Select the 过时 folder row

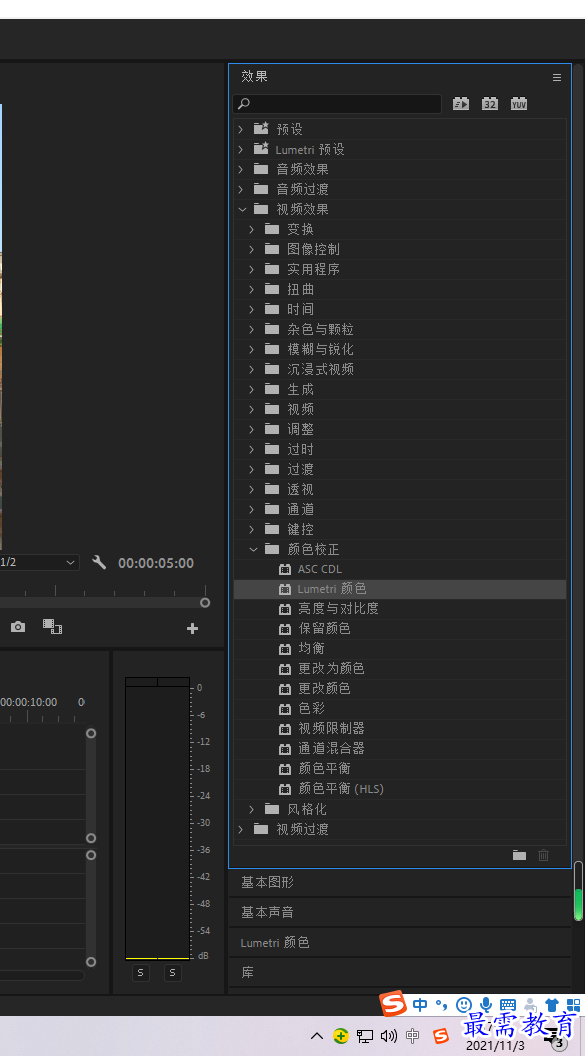pyautogui.click(x=400, y=449)
